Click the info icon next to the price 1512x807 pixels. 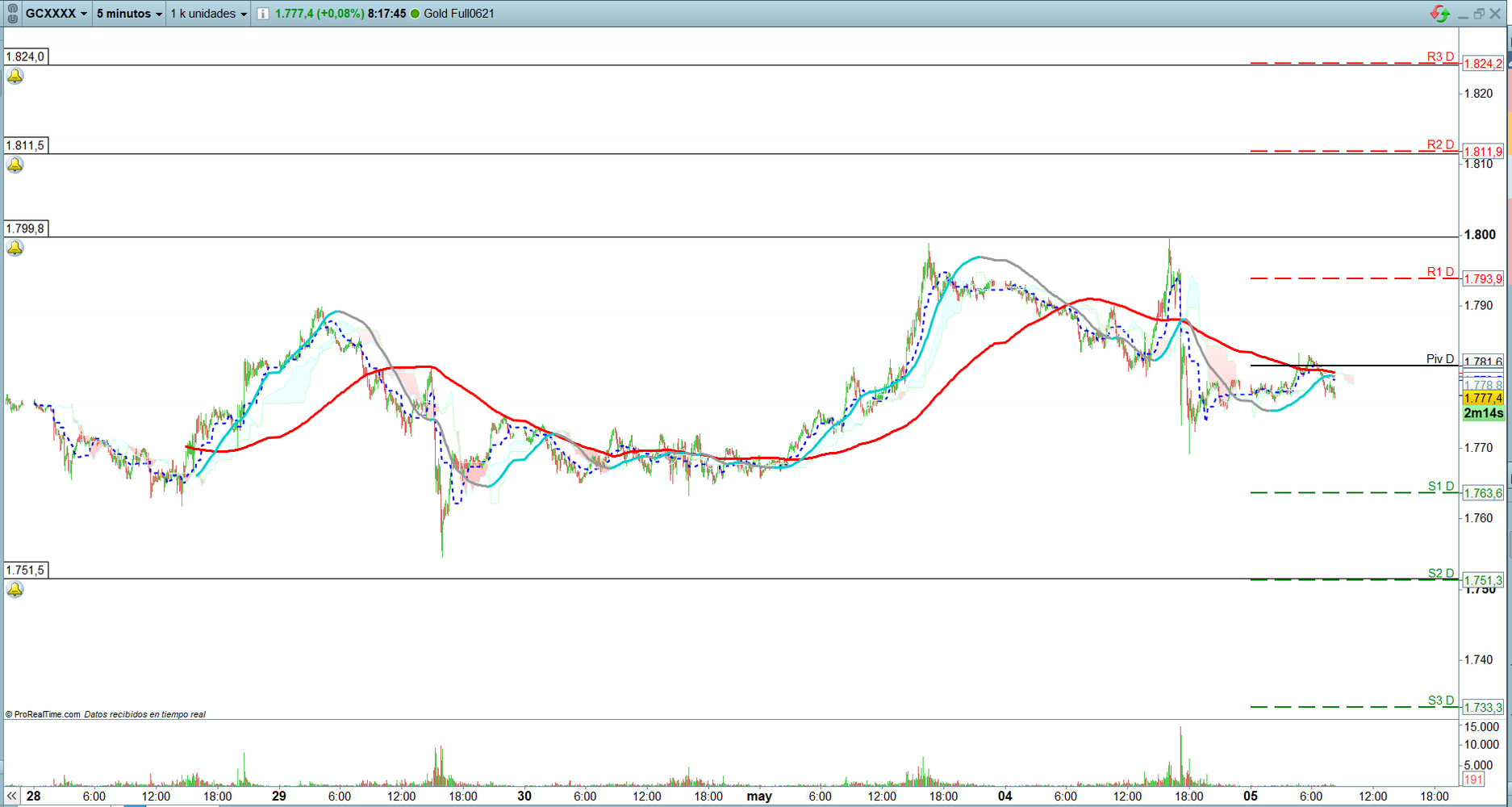coord(263,14)
